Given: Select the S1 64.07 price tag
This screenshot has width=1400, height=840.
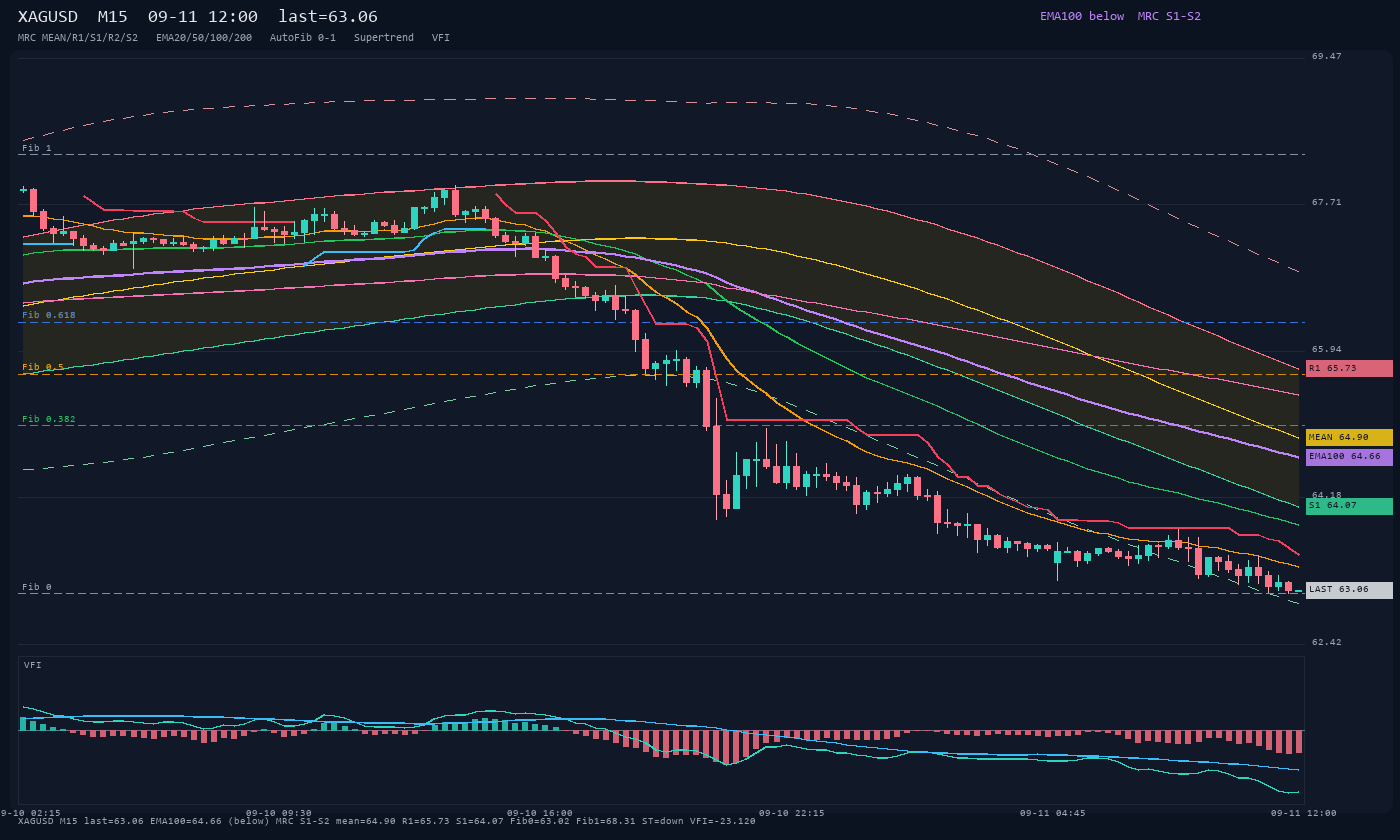Looking at the screenshot, I should tap(1349, 506).
